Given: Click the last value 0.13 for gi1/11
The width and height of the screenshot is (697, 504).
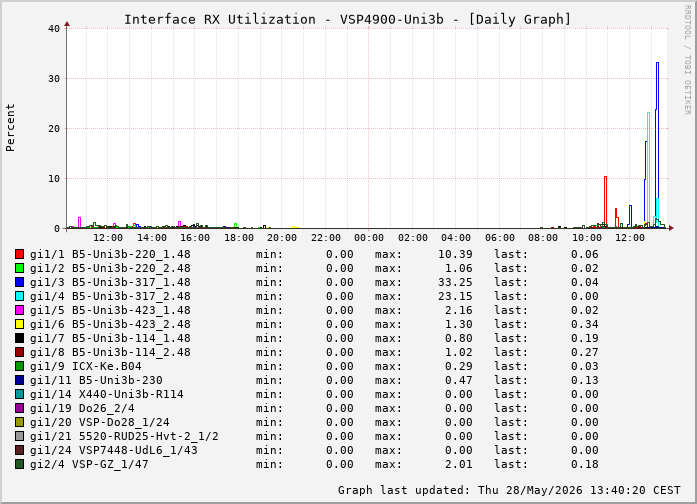Looking at the screenshot, I should click(585, 380).
